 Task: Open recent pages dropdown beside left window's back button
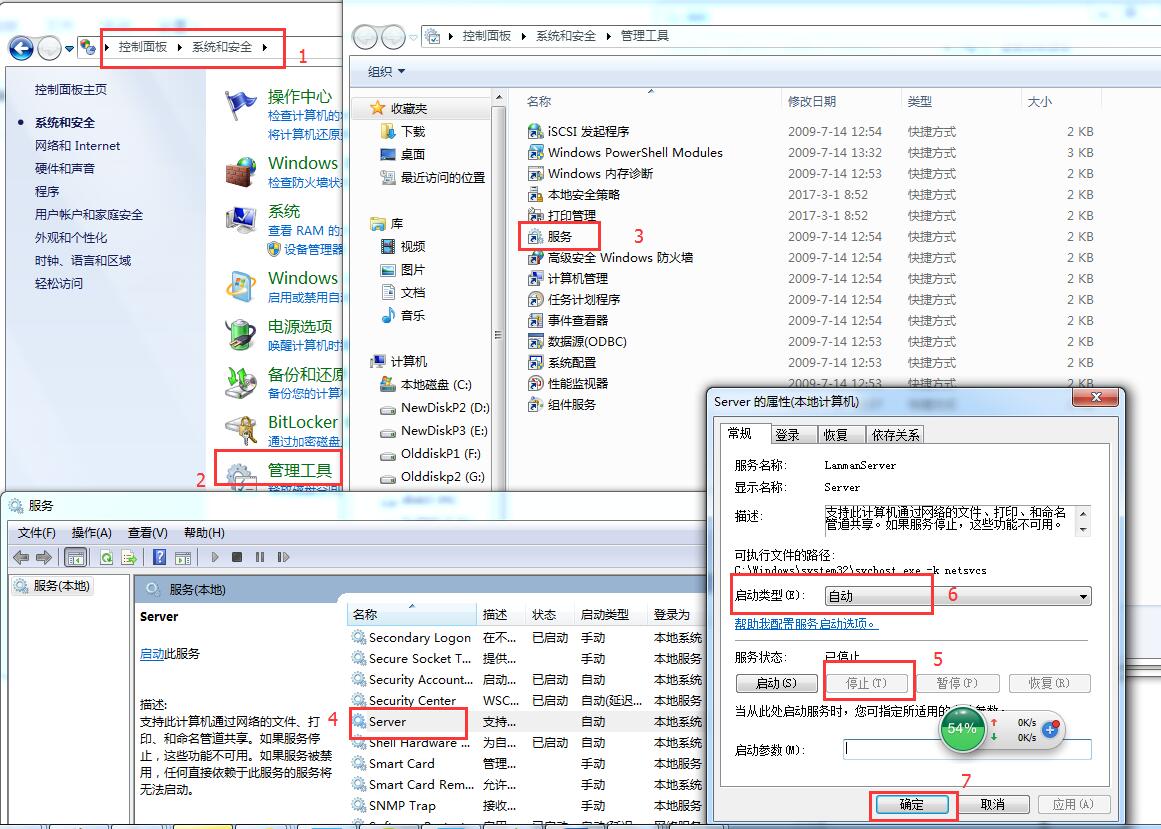point(69,49)
